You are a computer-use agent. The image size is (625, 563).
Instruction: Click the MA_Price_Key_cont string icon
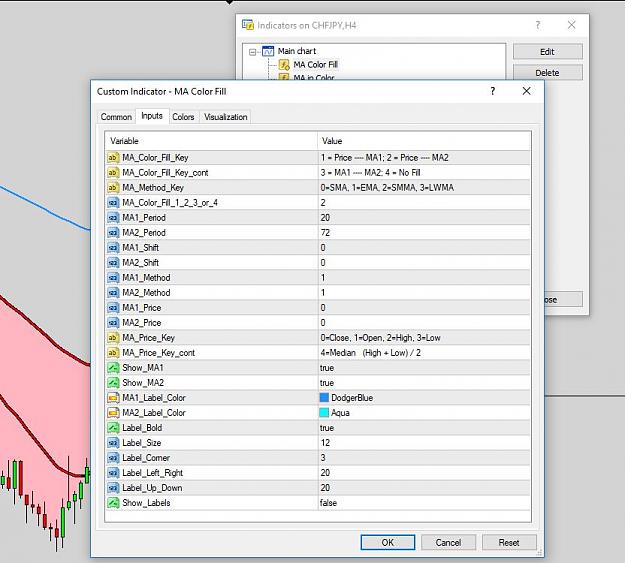113,353
